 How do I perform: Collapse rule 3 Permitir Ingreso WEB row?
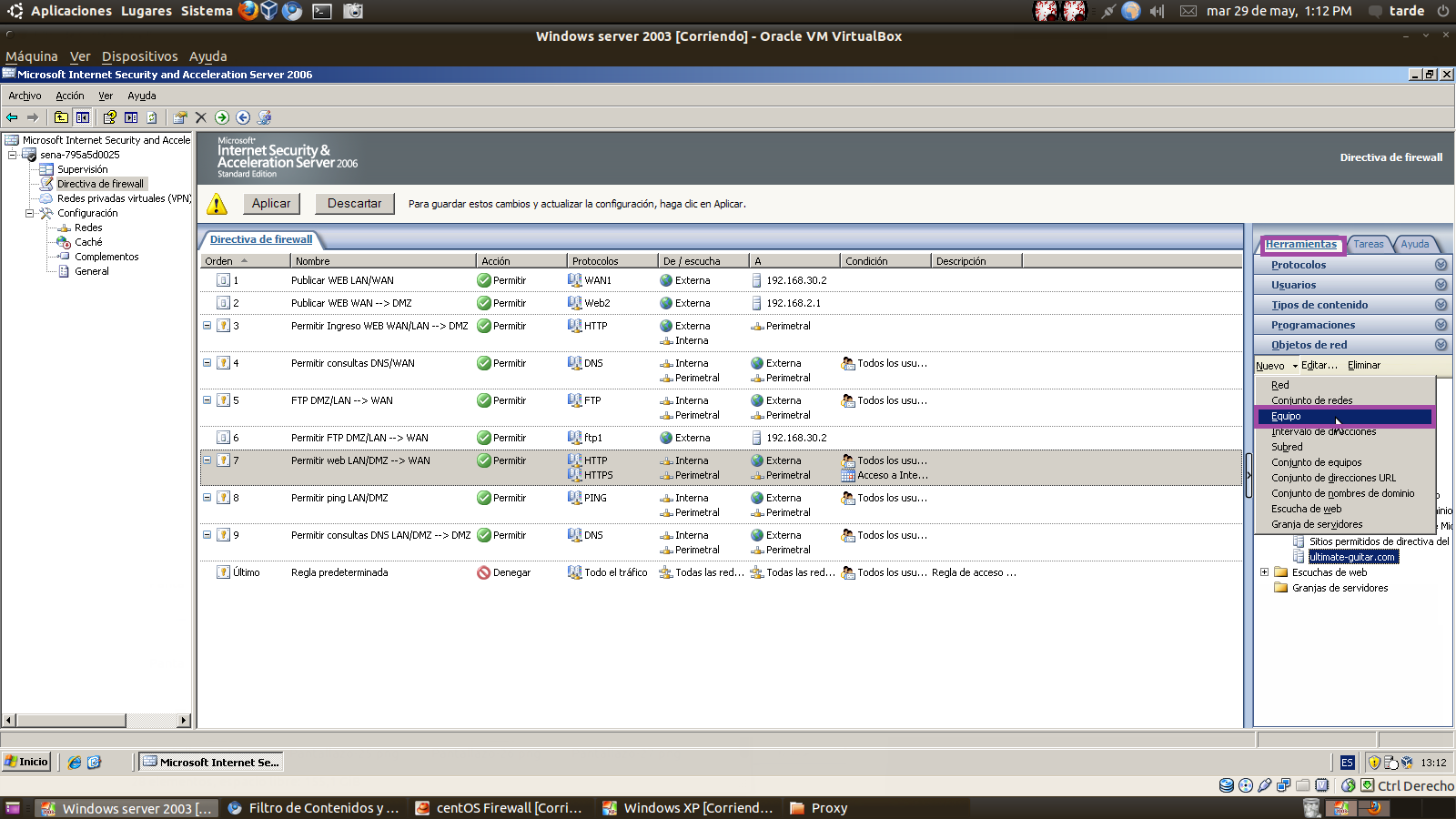point(207,325)
